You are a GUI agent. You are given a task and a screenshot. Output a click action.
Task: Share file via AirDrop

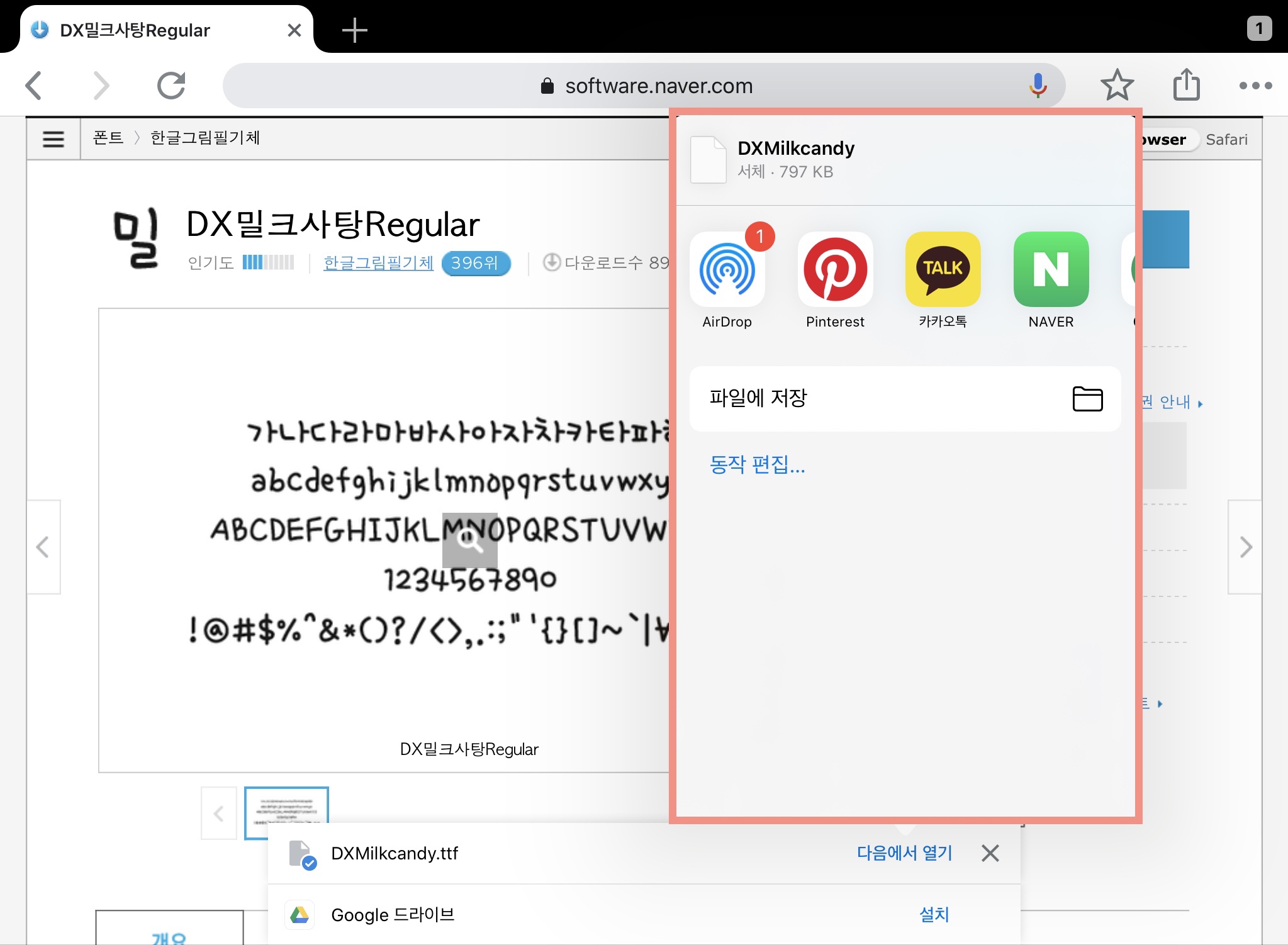pyautogui.click(x=727, y=271)
